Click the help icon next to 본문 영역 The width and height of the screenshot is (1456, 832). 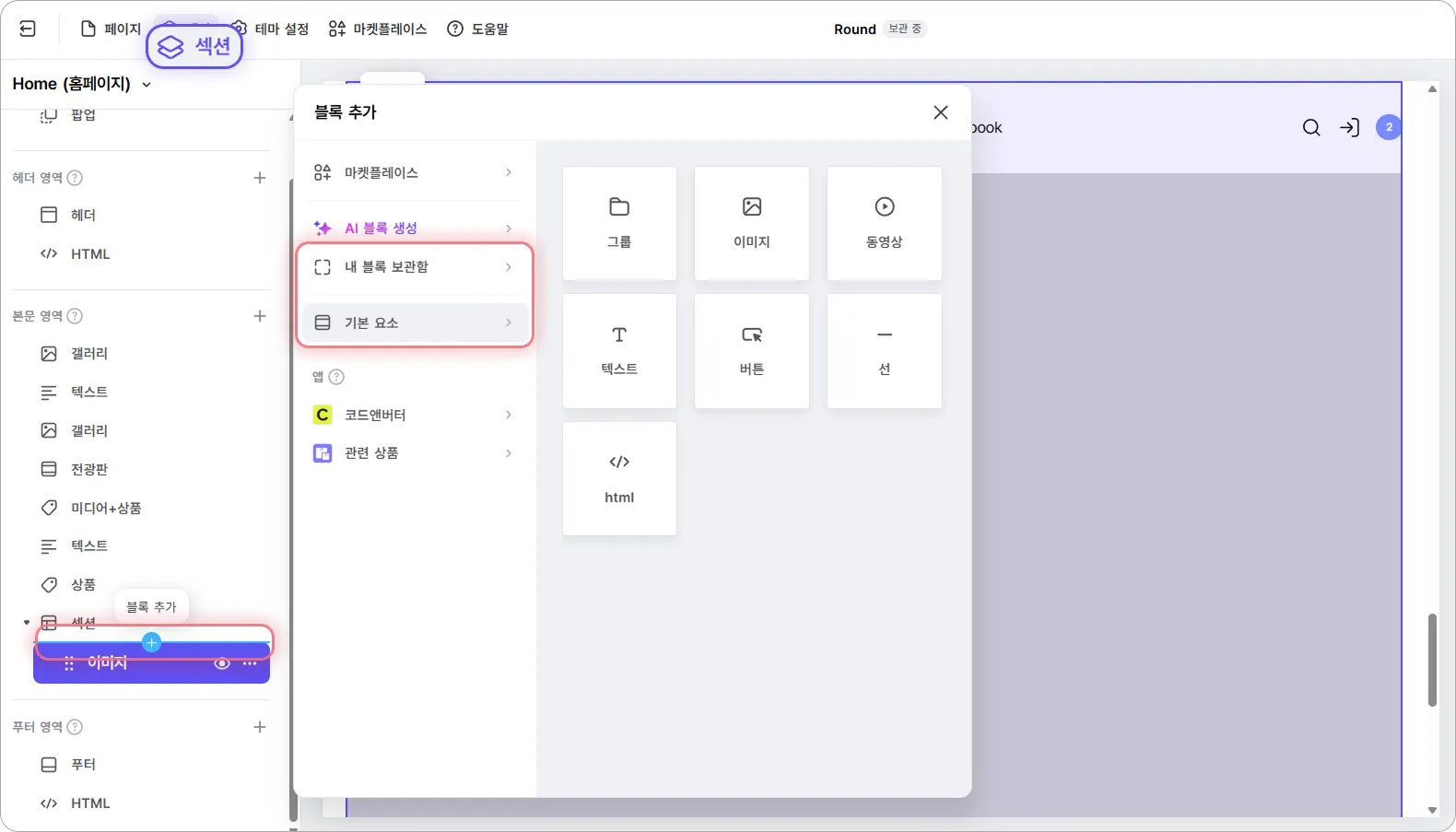coord(76,316)
